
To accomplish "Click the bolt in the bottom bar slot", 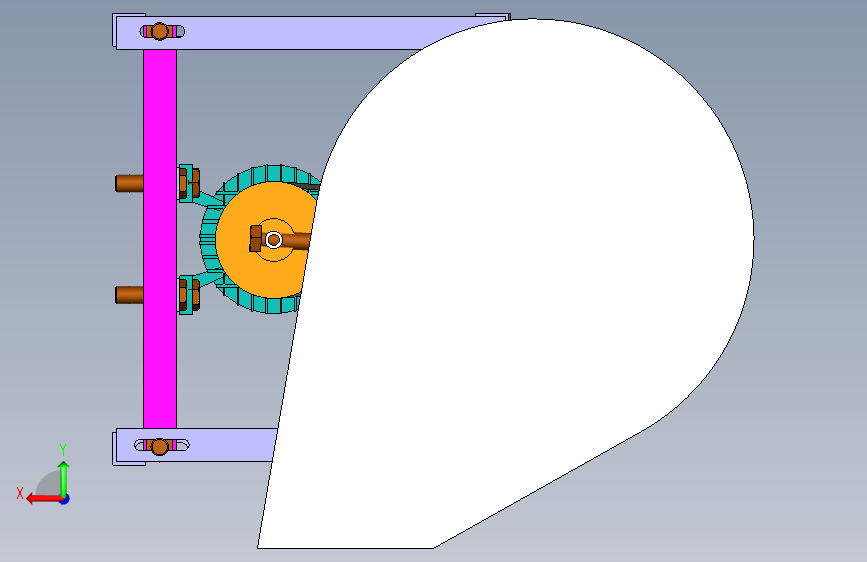I will [160, 446].
